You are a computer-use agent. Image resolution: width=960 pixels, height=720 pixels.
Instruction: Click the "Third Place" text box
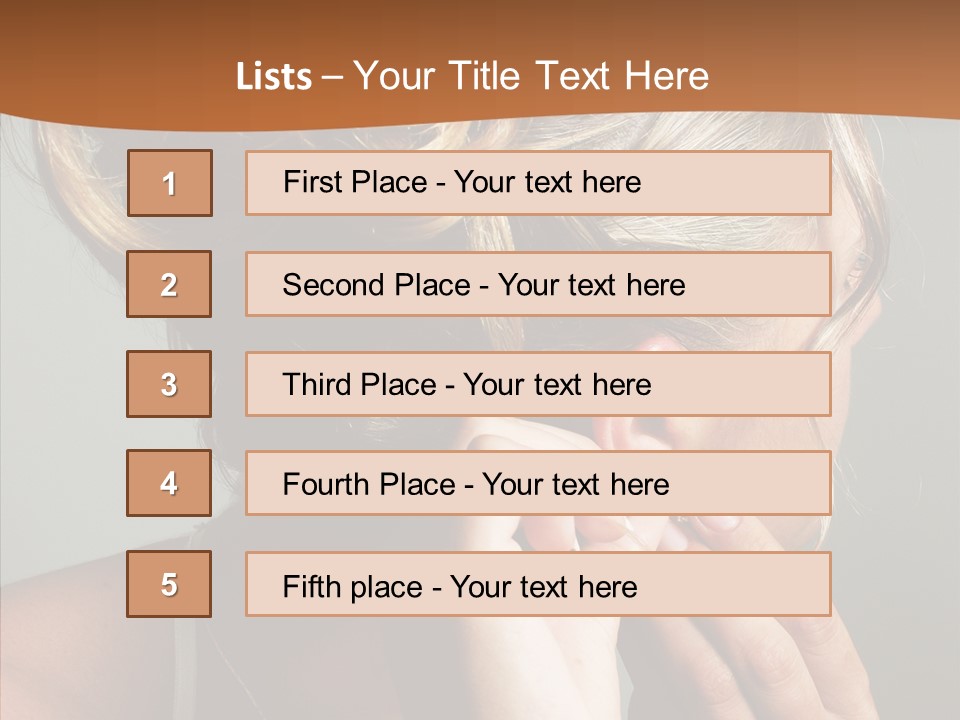point(538,384)
